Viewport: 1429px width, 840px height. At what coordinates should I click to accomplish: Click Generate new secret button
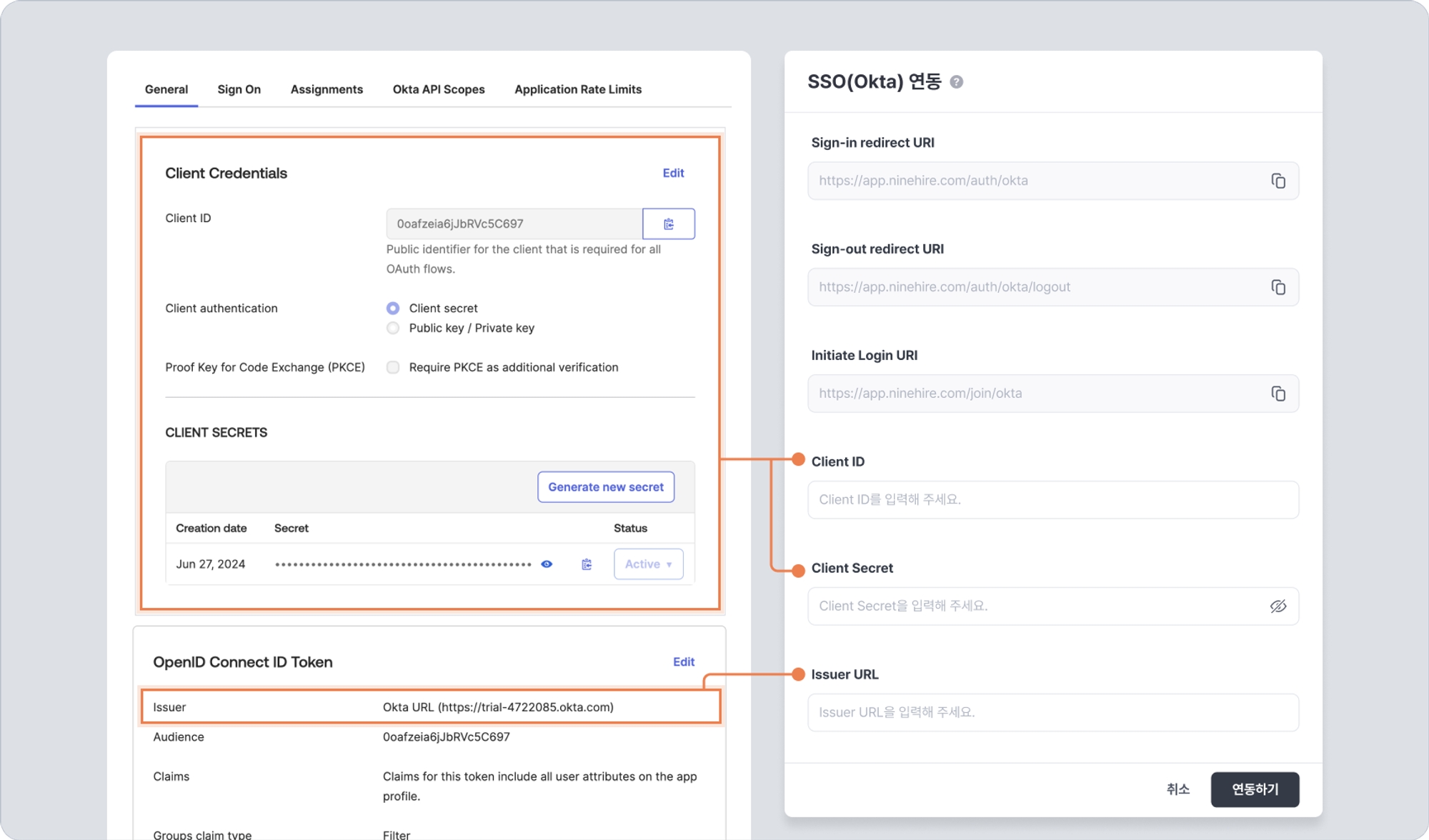[605, 487]
